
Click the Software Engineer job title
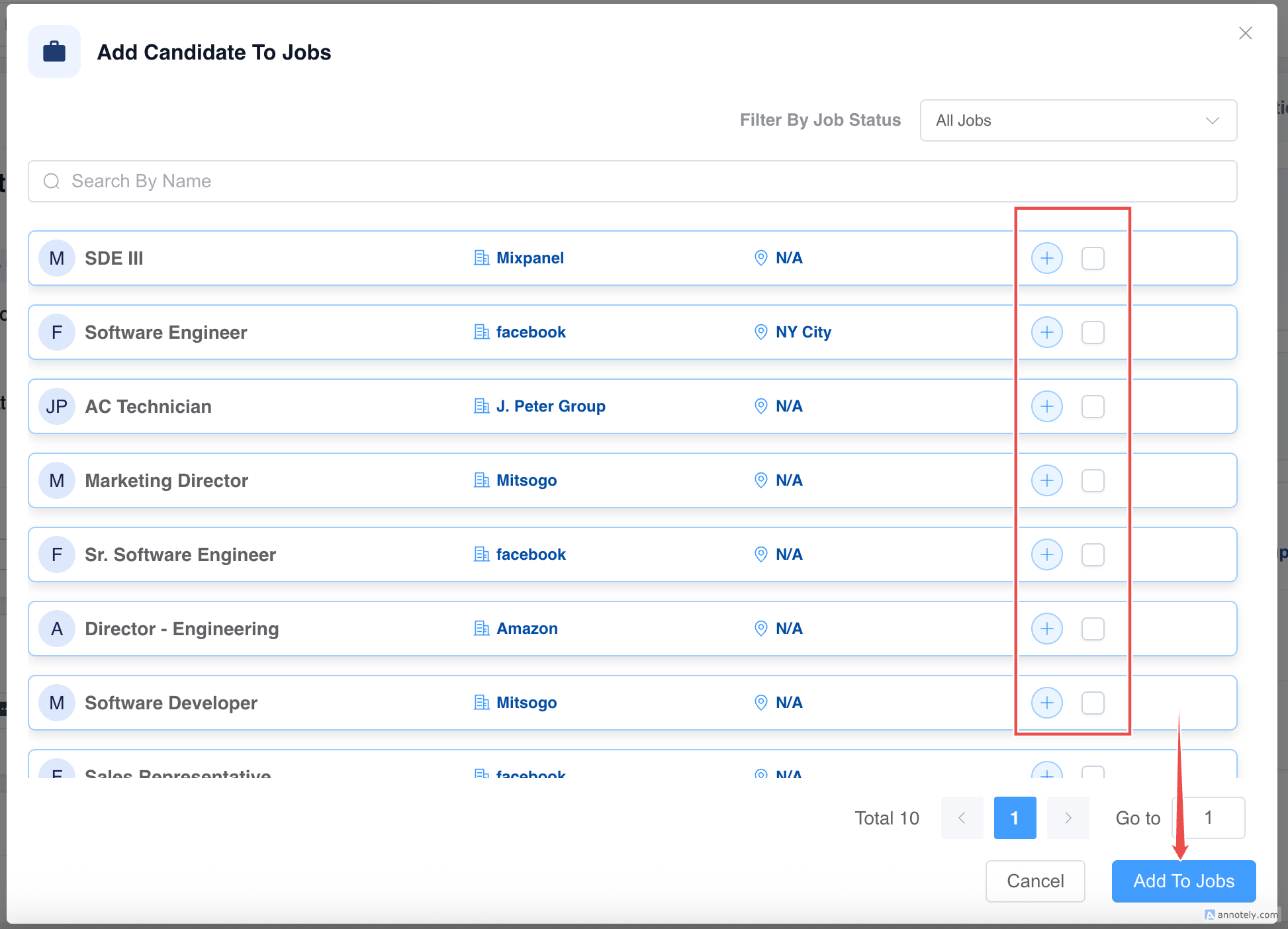[x=166, y=332]
